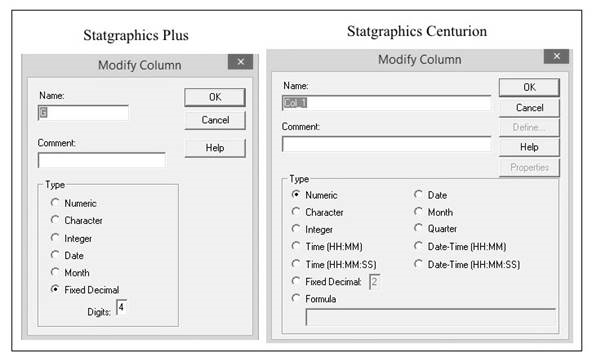Viewport: 592px width, 362px height.
Task: Select Month type in Centurion dialog
Action: click(x=418, y=211)
